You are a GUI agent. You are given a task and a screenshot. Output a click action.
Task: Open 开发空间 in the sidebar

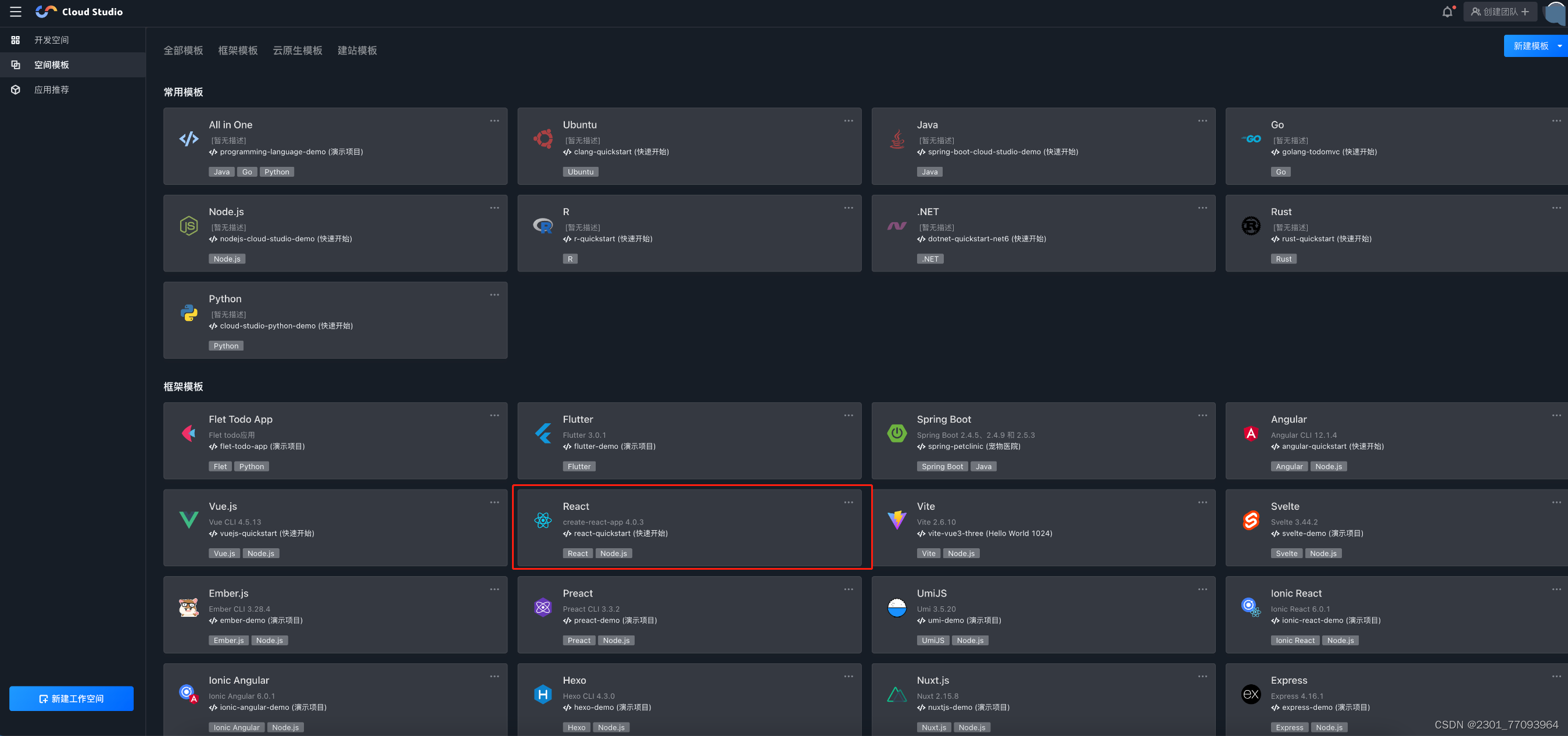(x=51, y=40)
